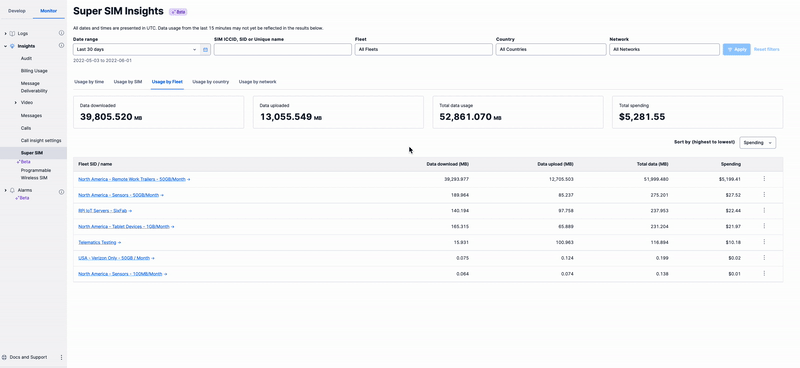Open actions menu for Sensors 100MB/Month row
Screen dimensions: 800x368
point(764,274)
